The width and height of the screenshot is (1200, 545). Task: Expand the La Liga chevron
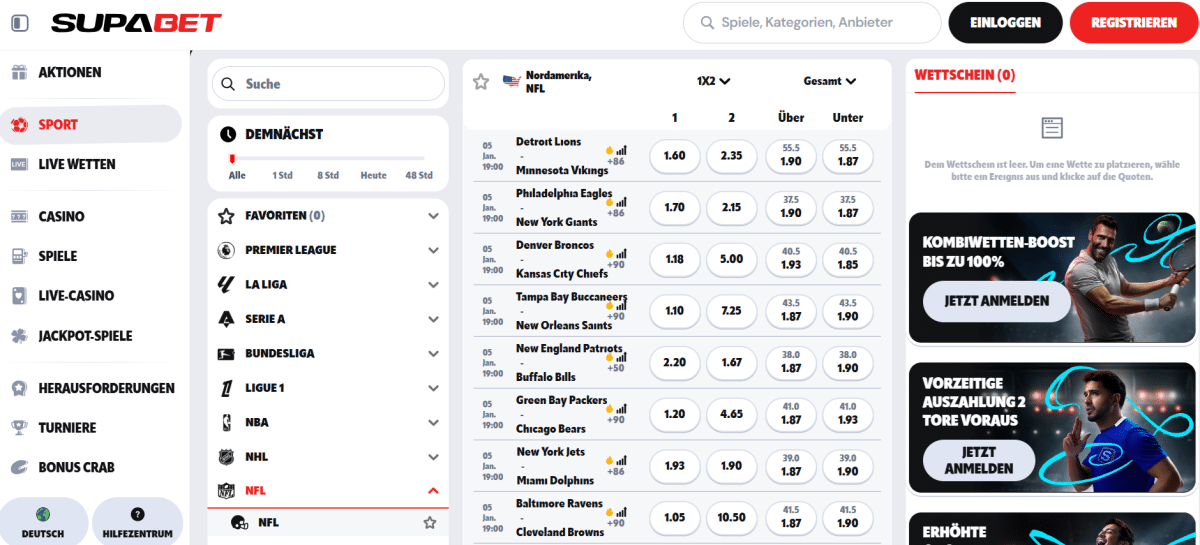[433, 285]
